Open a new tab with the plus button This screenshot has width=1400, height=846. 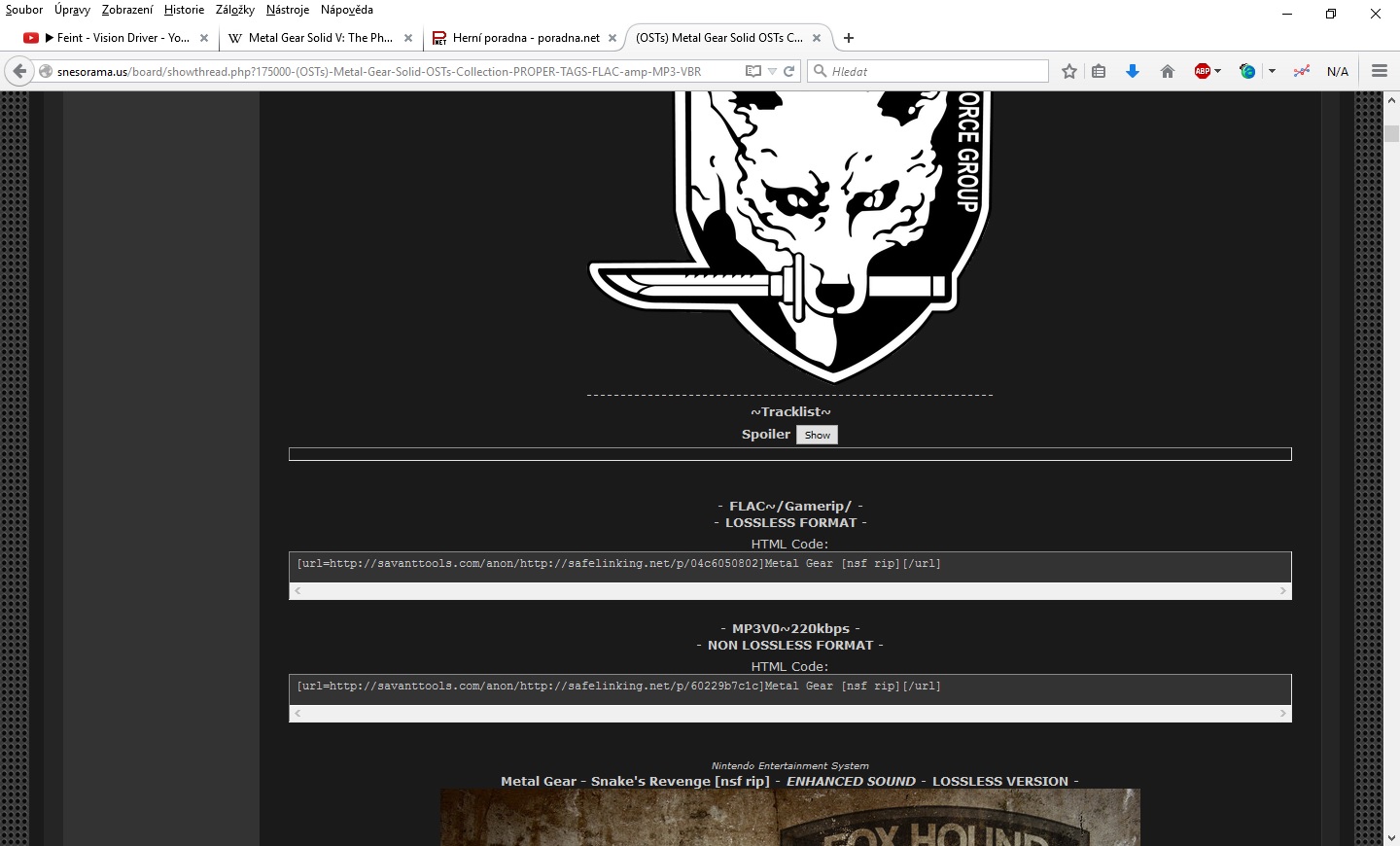849,38
